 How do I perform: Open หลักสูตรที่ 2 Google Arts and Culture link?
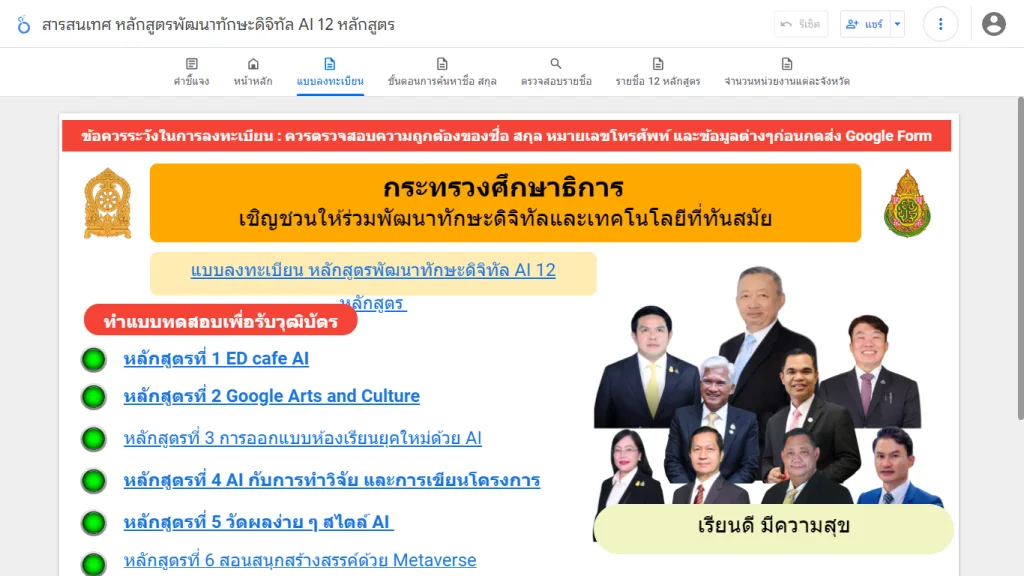pyautogui.click(x=272, y=396)
